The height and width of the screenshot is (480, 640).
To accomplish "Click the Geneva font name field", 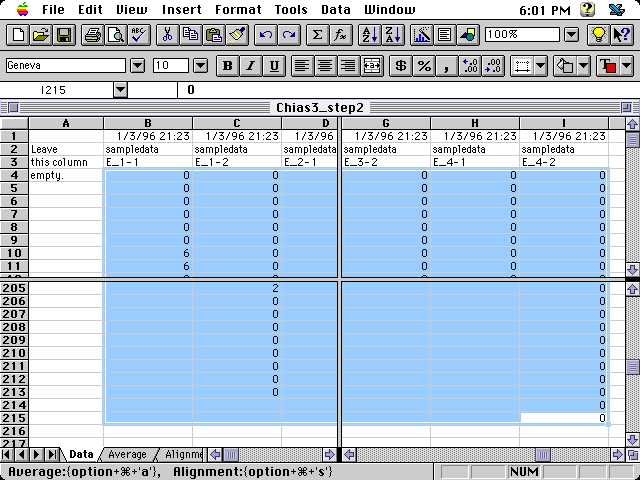I will click(66, 66).
